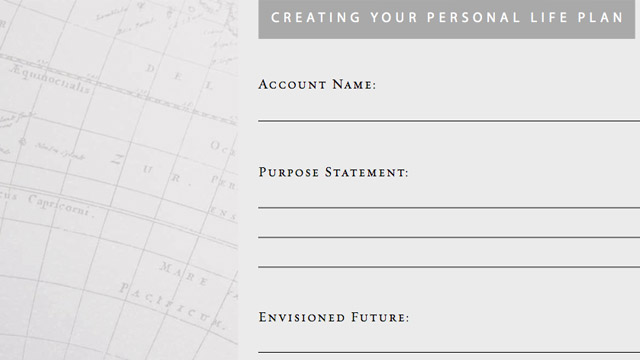This screenshot has width=640, height=360.
Task: Click the Equinoctialis text on the map
Action: tap(50, 79)
